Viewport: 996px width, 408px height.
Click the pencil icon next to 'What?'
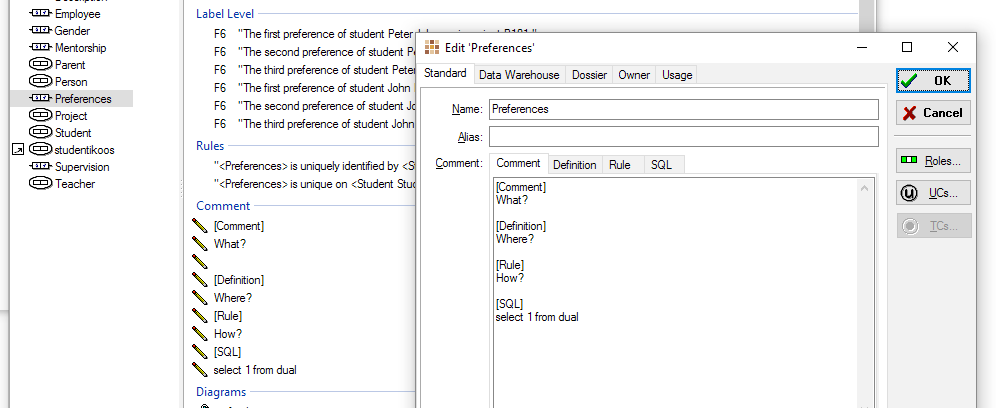pos(199,244)
